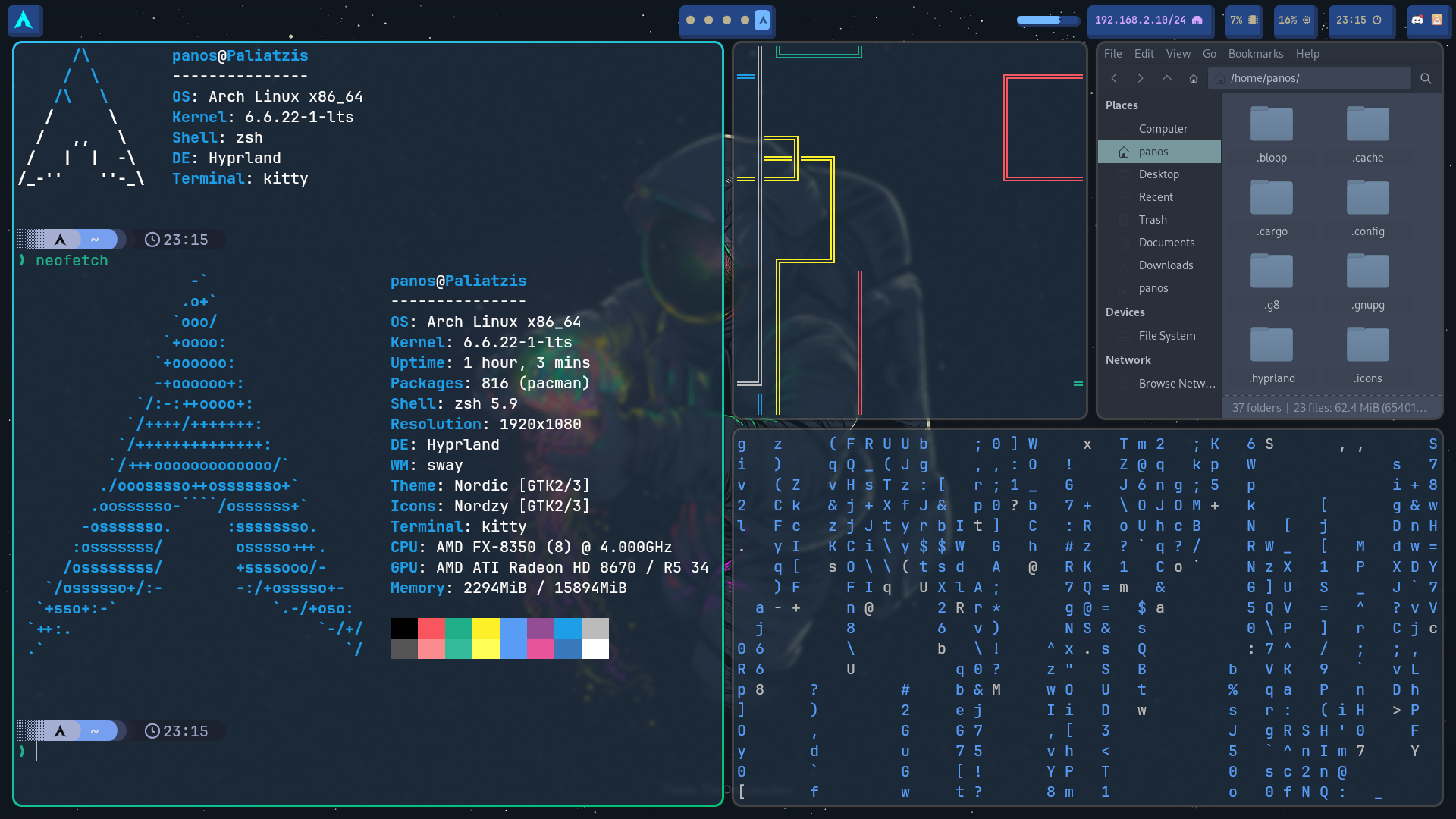The image size is (1456, 819).
Task: Open the View menu
Action: (x=1178, y=54)
